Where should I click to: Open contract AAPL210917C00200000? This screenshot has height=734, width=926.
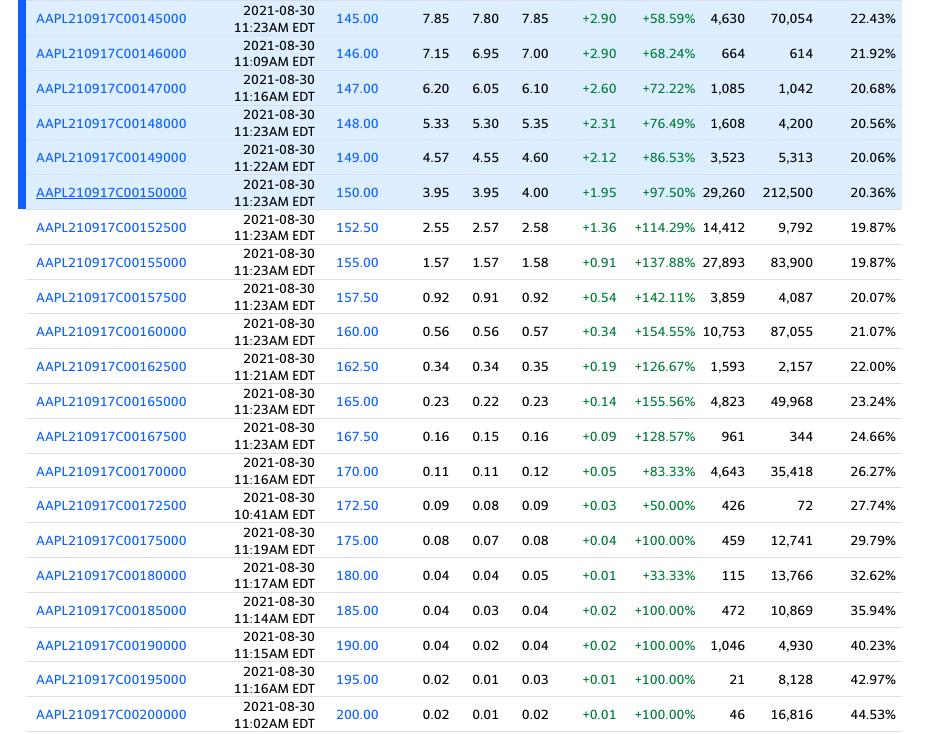[x=111, y=715]
